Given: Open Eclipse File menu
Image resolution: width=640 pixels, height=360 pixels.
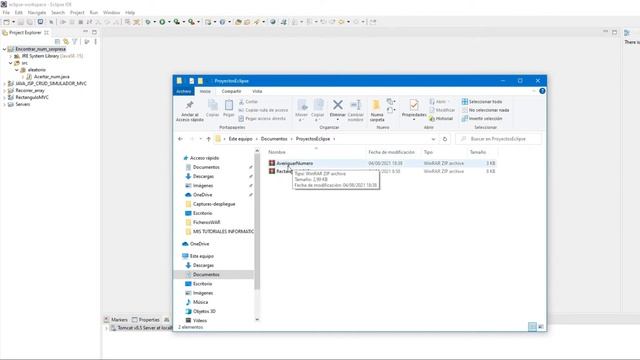Looking at the screenshot, I should (x=6, y=13).
